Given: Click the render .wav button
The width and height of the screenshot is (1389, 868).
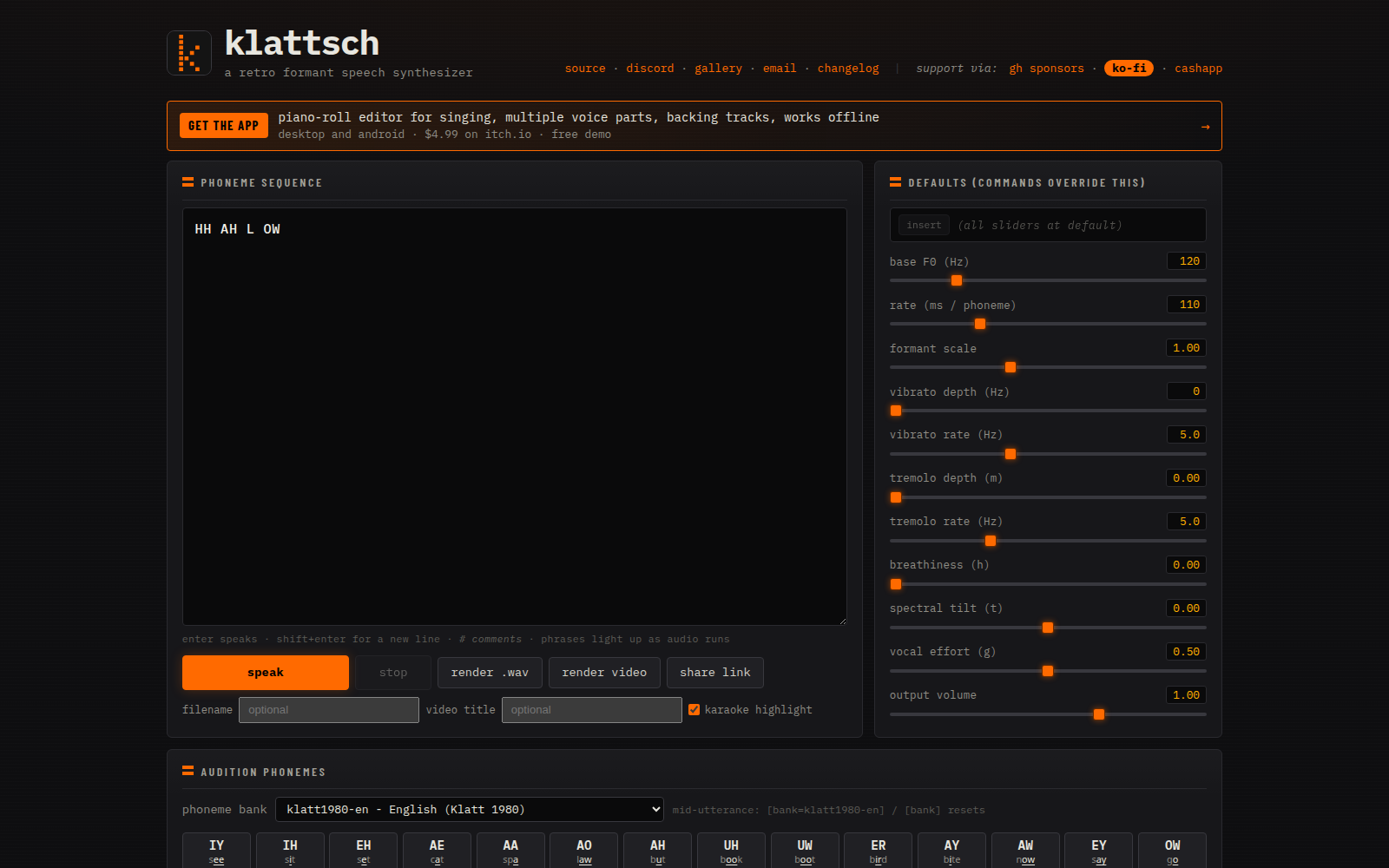Looking at the screenshot, I should pos(490,673).
